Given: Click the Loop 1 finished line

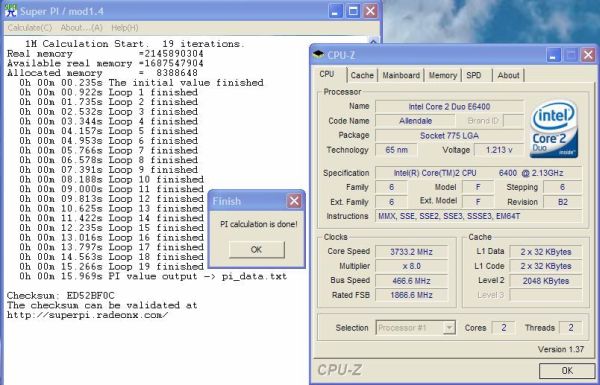Looking at the screenshot, I should 108,92.
